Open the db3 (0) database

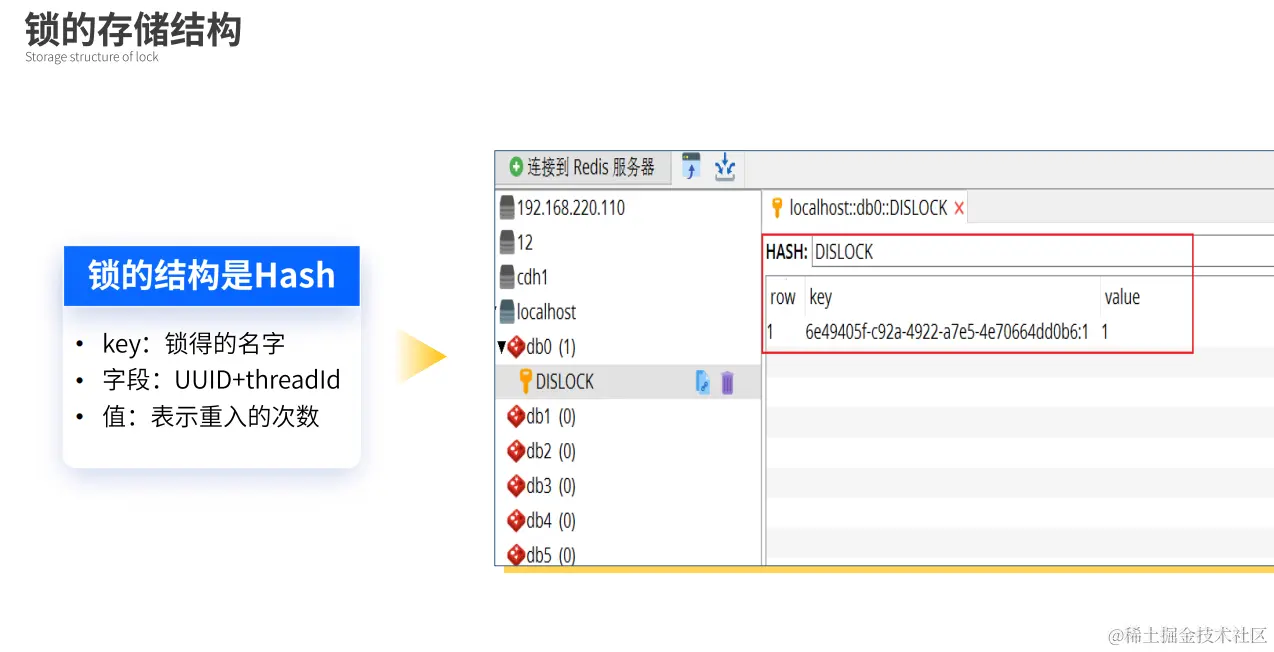(x=551, y=486)
